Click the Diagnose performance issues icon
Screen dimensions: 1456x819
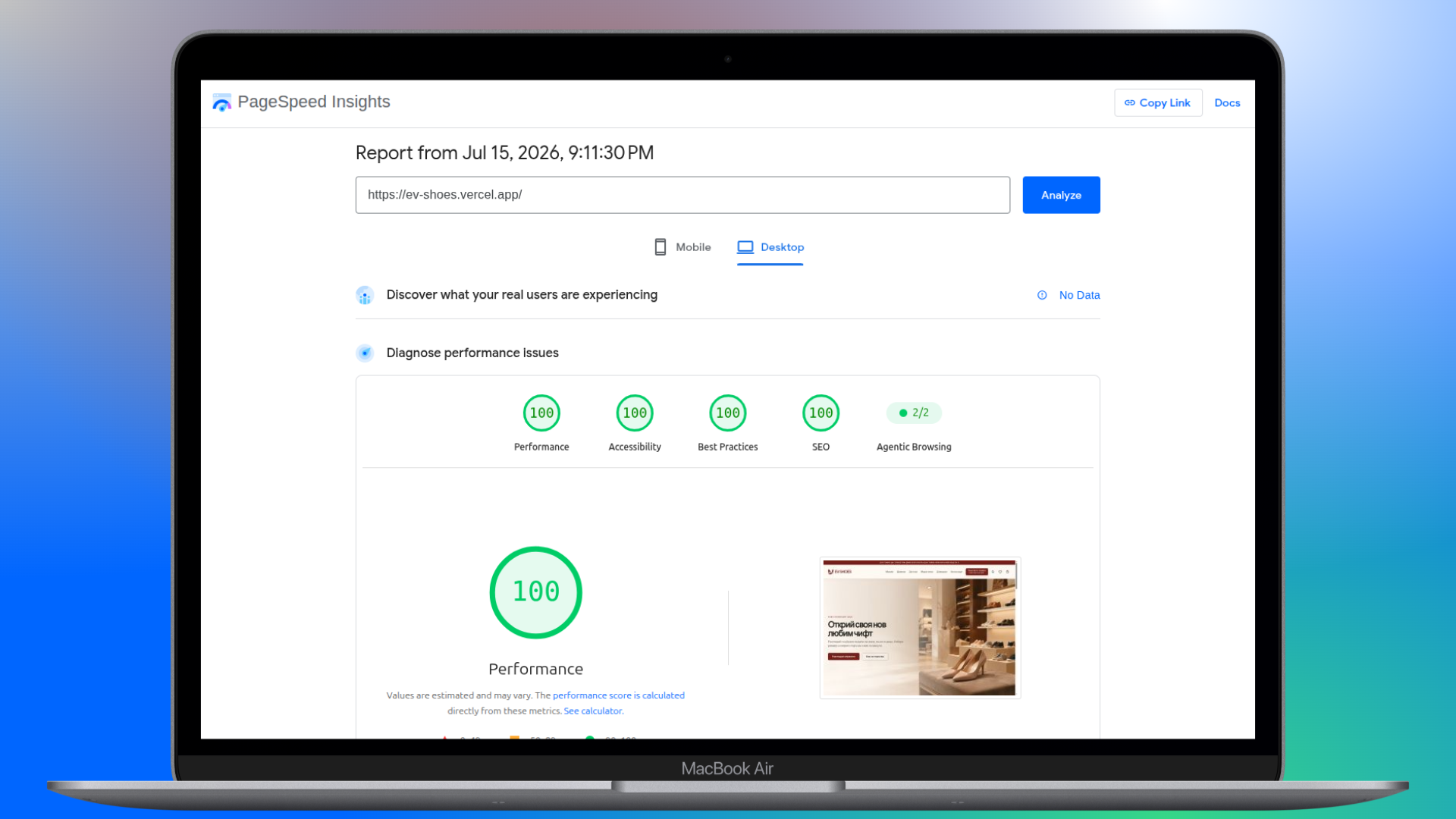tap(365, 353)
